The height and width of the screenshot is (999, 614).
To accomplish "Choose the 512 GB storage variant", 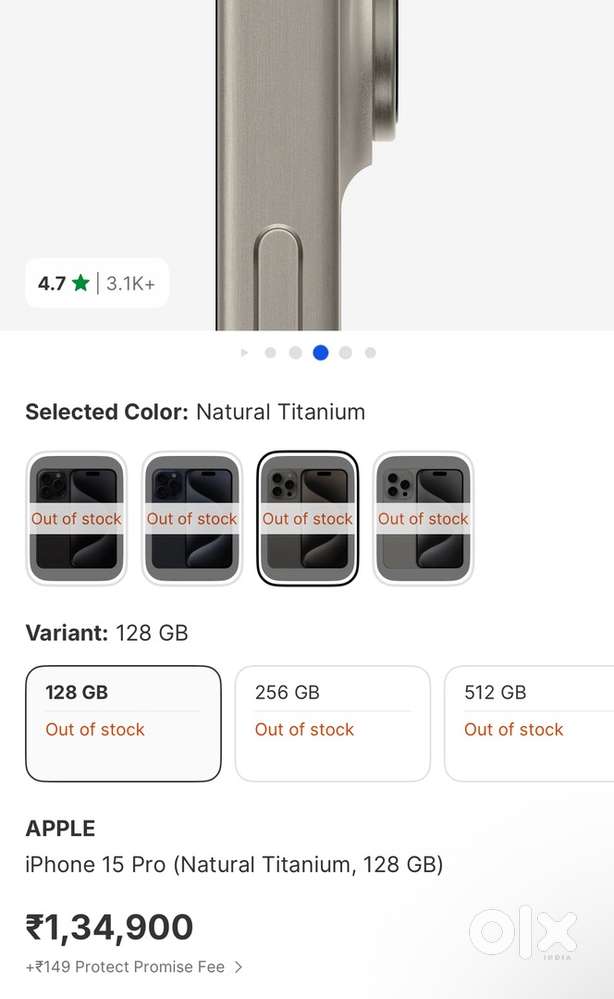I will pos(528,723).
